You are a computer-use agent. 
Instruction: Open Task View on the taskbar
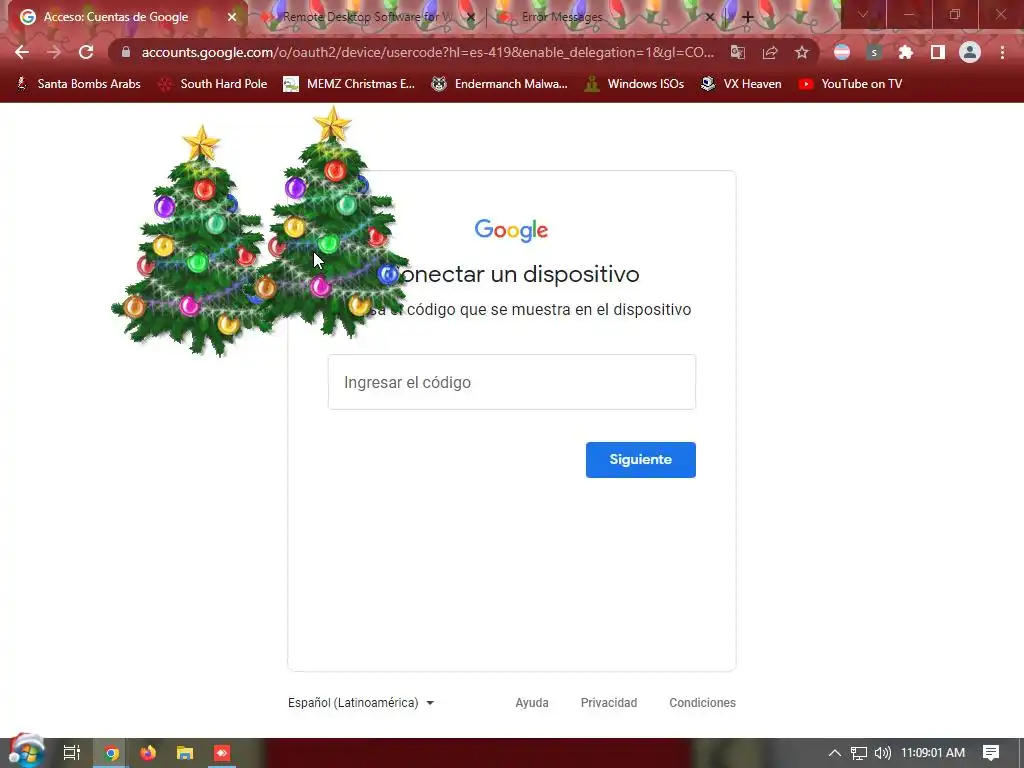71,753
